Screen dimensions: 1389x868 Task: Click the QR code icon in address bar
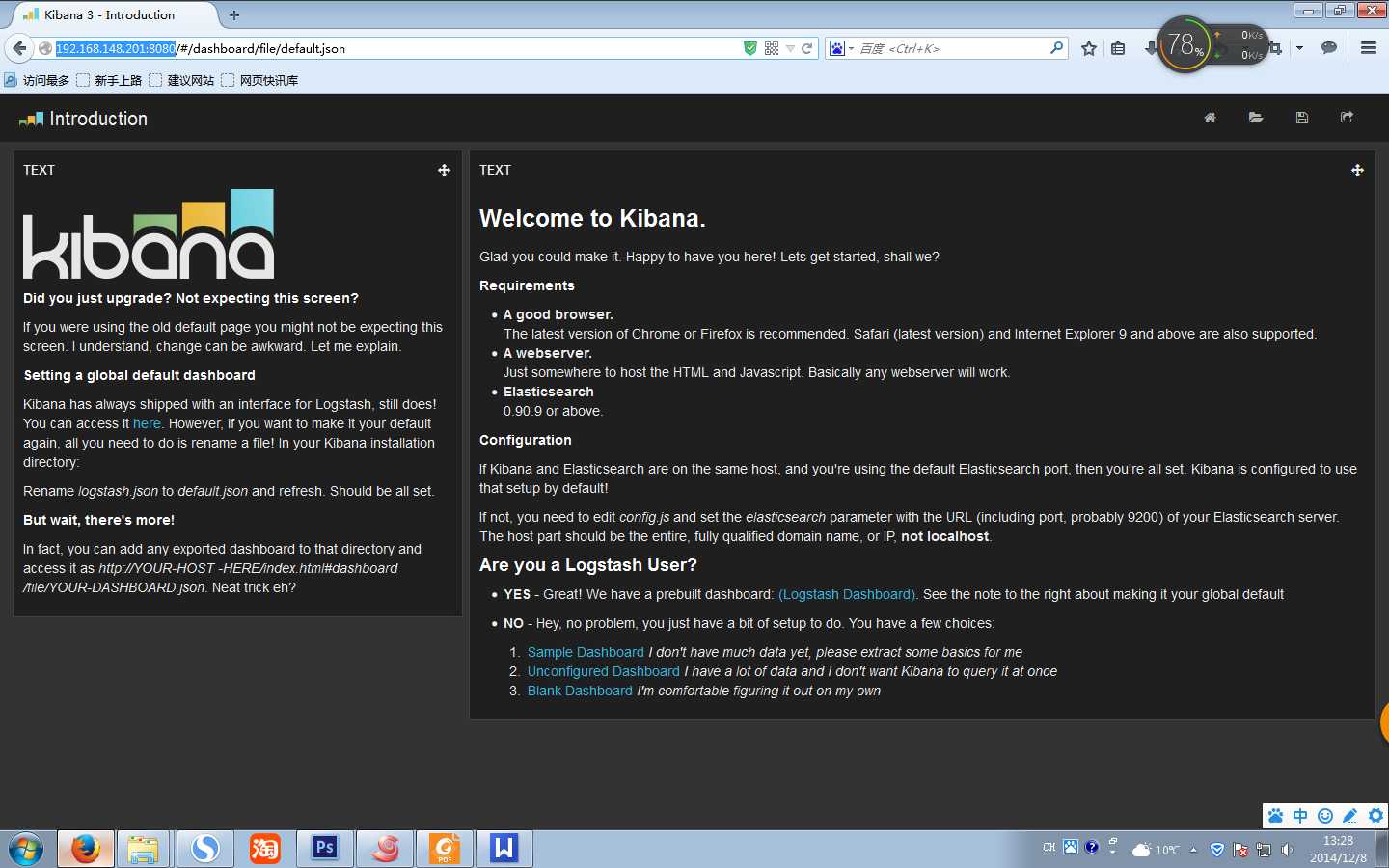pos(772,48)
